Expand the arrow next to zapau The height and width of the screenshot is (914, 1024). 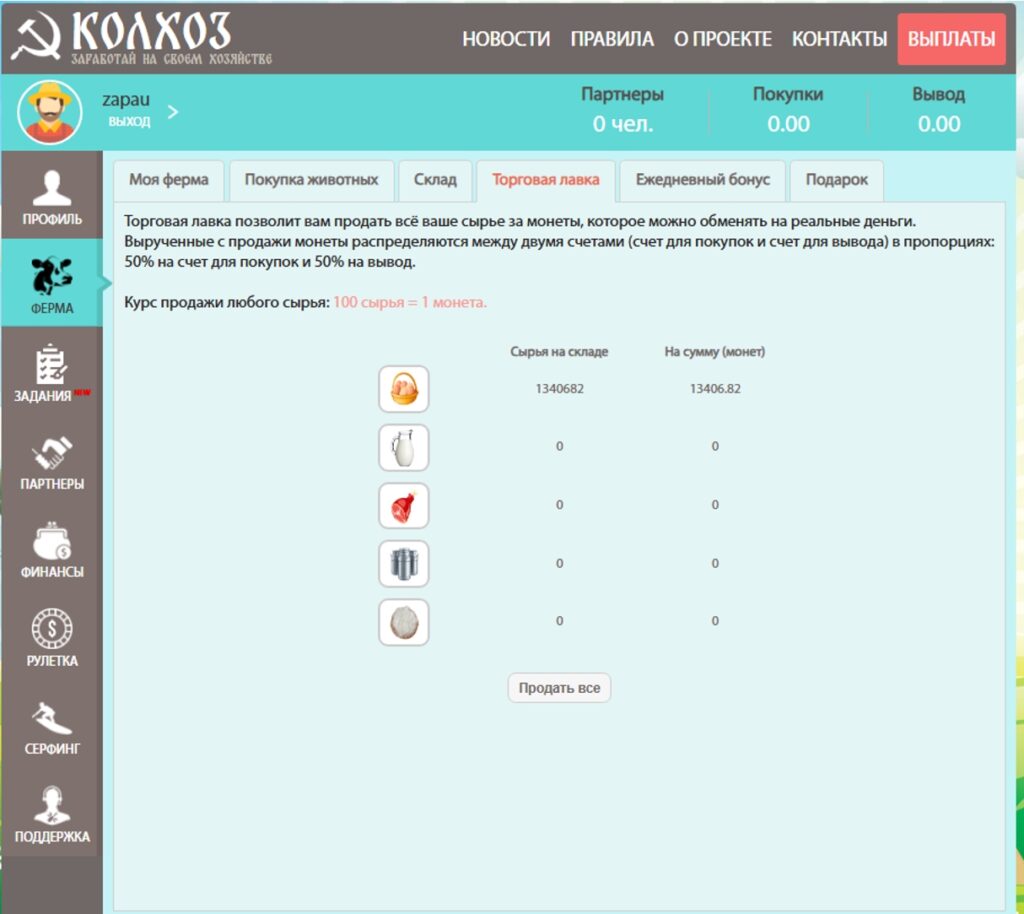point(173,112)
